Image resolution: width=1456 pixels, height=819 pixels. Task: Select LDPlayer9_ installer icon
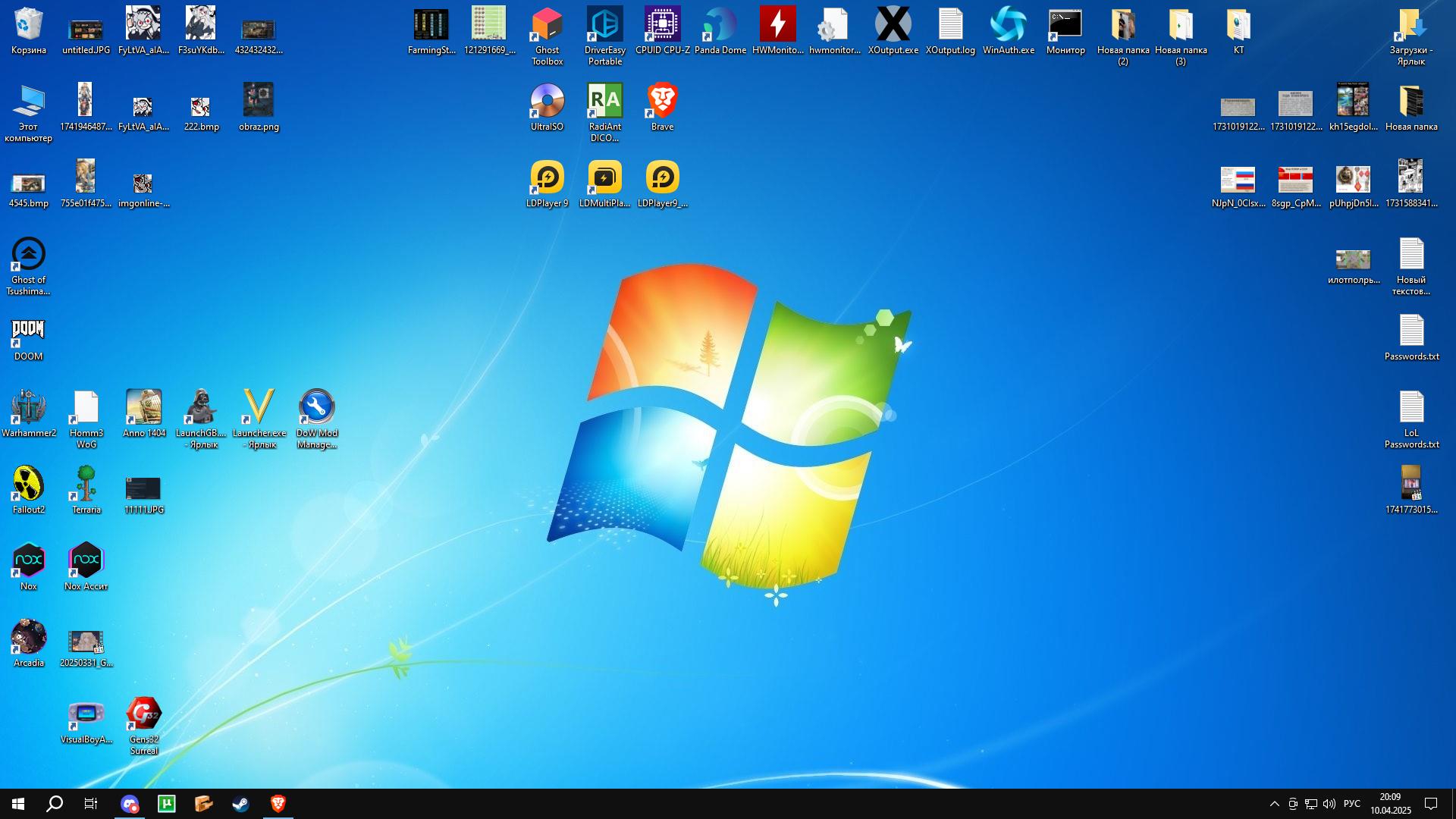662,184
